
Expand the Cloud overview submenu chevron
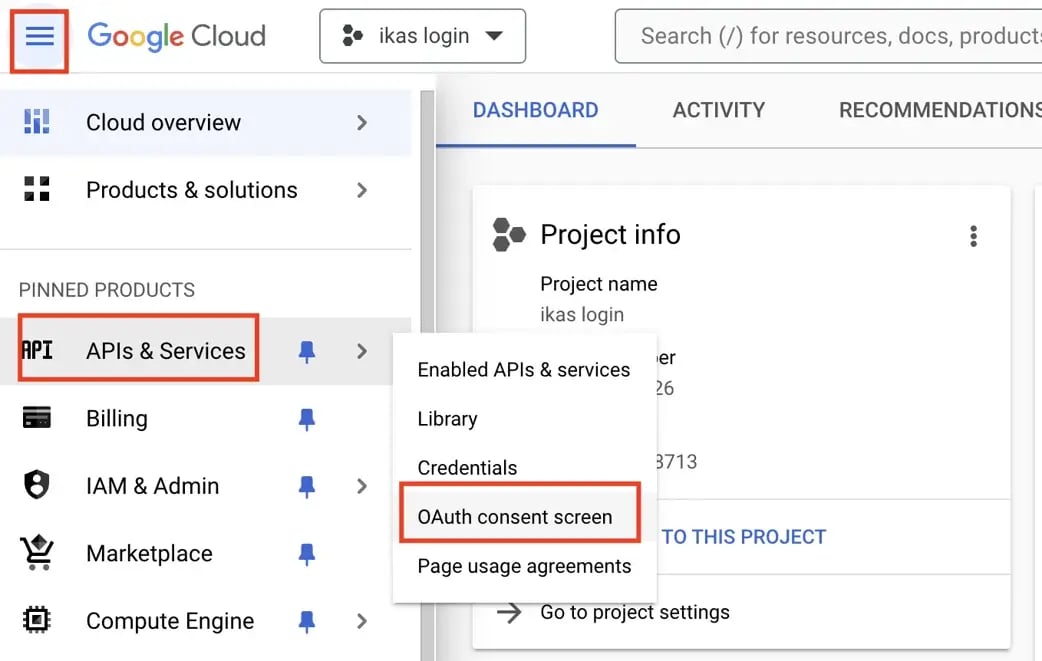[362, 123]
